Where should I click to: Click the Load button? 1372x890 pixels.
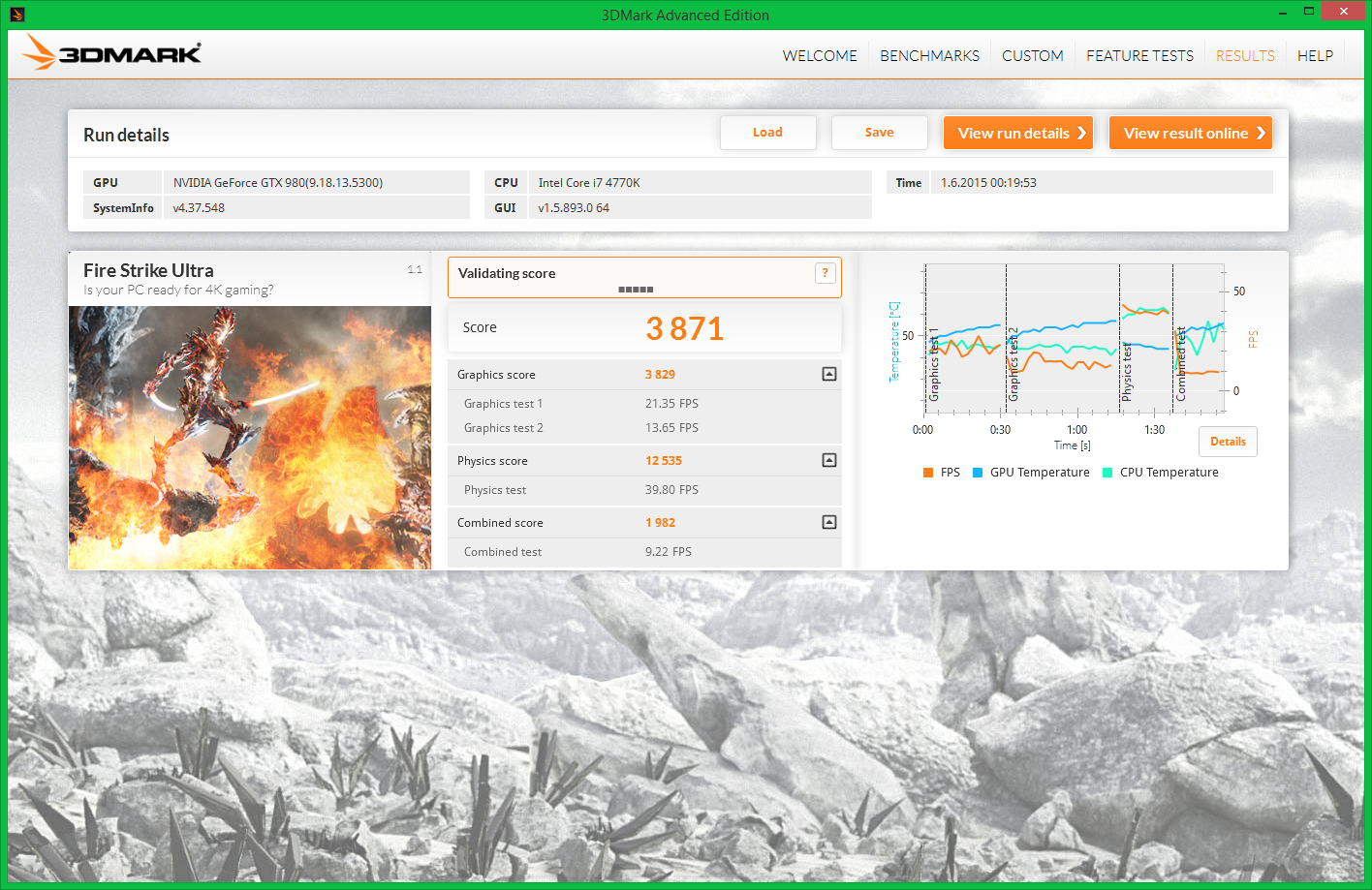[767, 133]
